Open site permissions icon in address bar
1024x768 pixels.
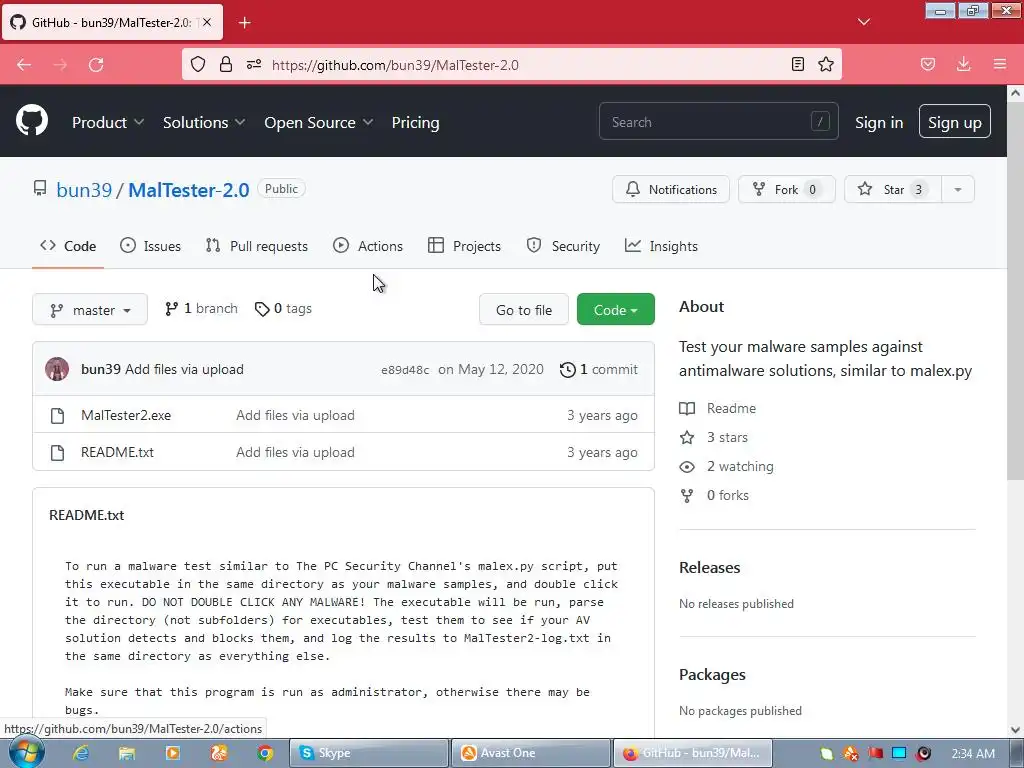point(254,64)
